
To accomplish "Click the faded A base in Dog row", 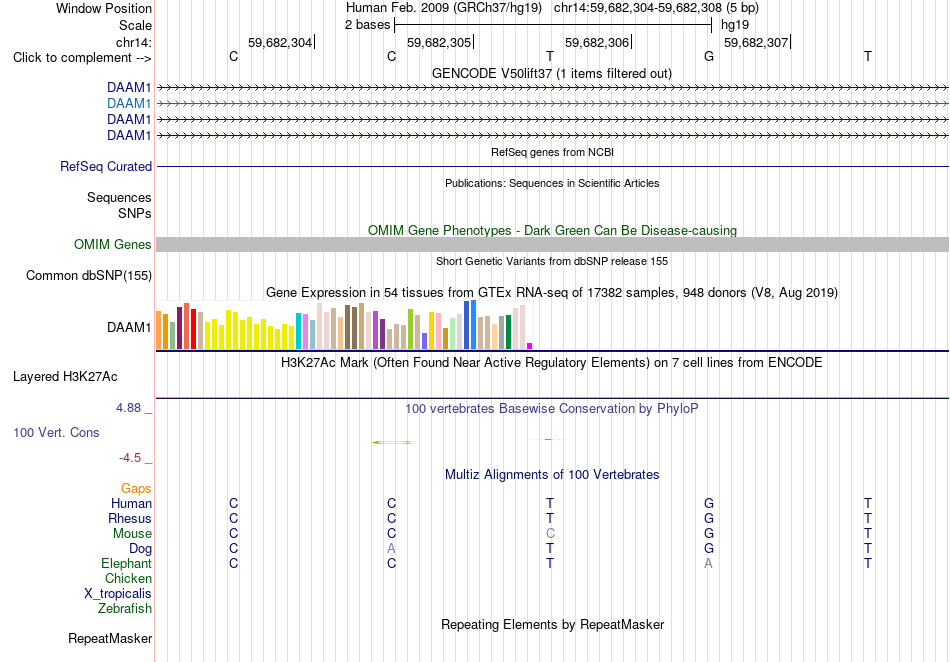I will pos(391,549).
